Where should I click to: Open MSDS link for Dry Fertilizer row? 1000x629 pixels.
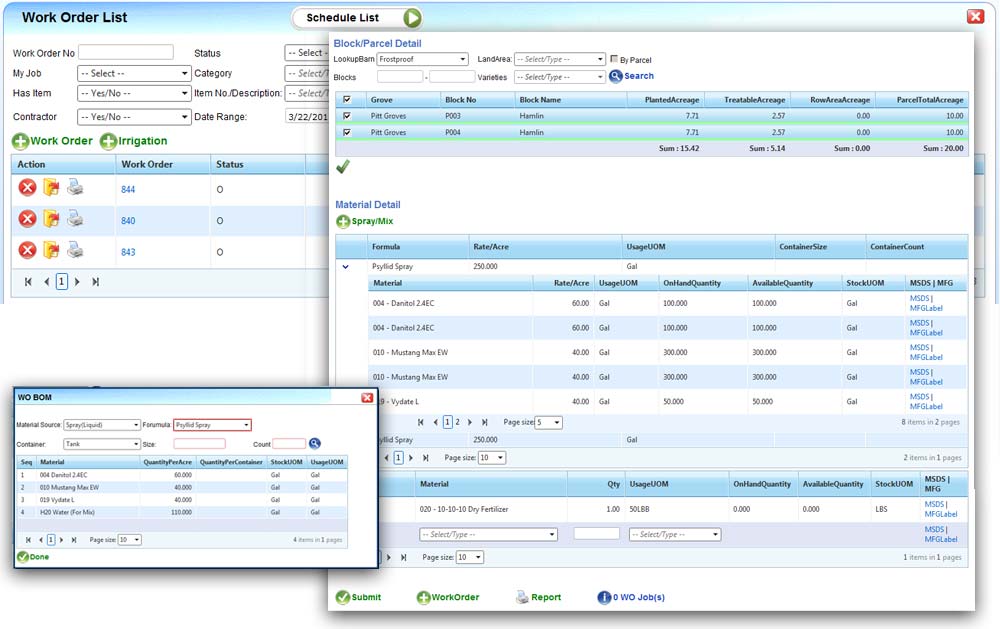coord(934,505)
